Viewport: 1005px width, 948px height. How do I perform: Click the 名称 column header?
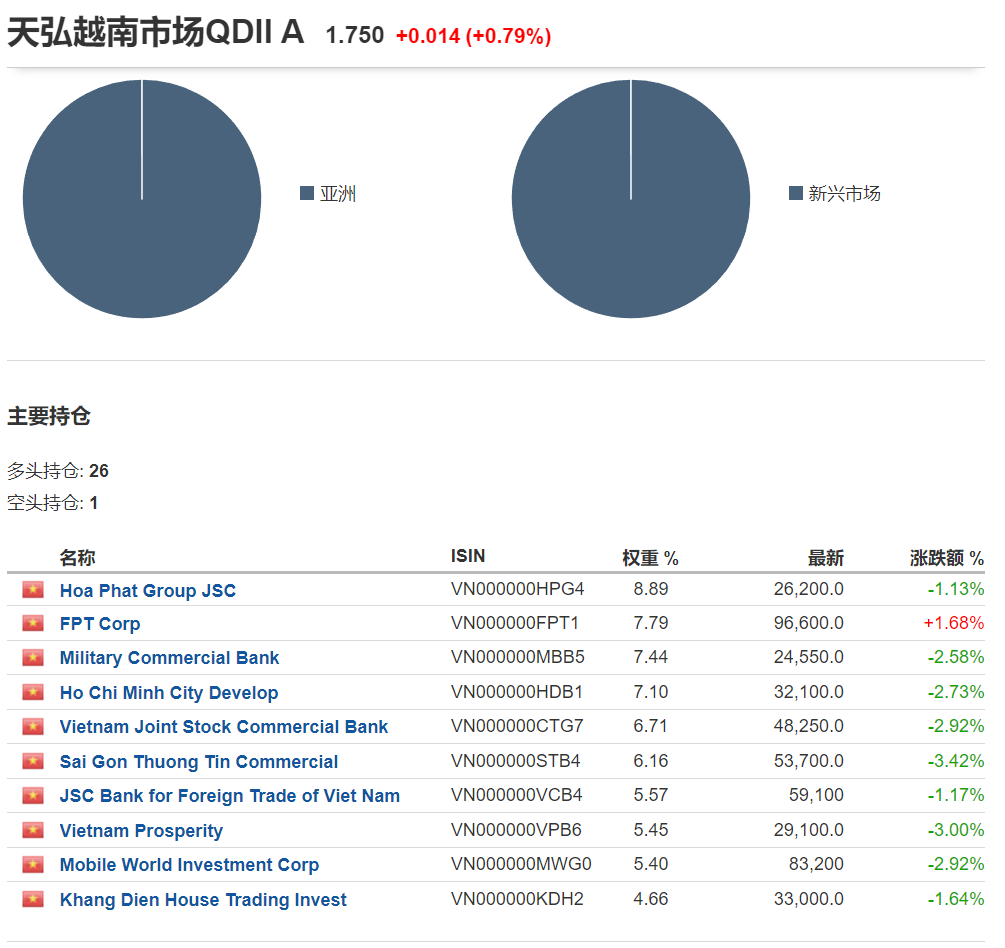[78, 558]
